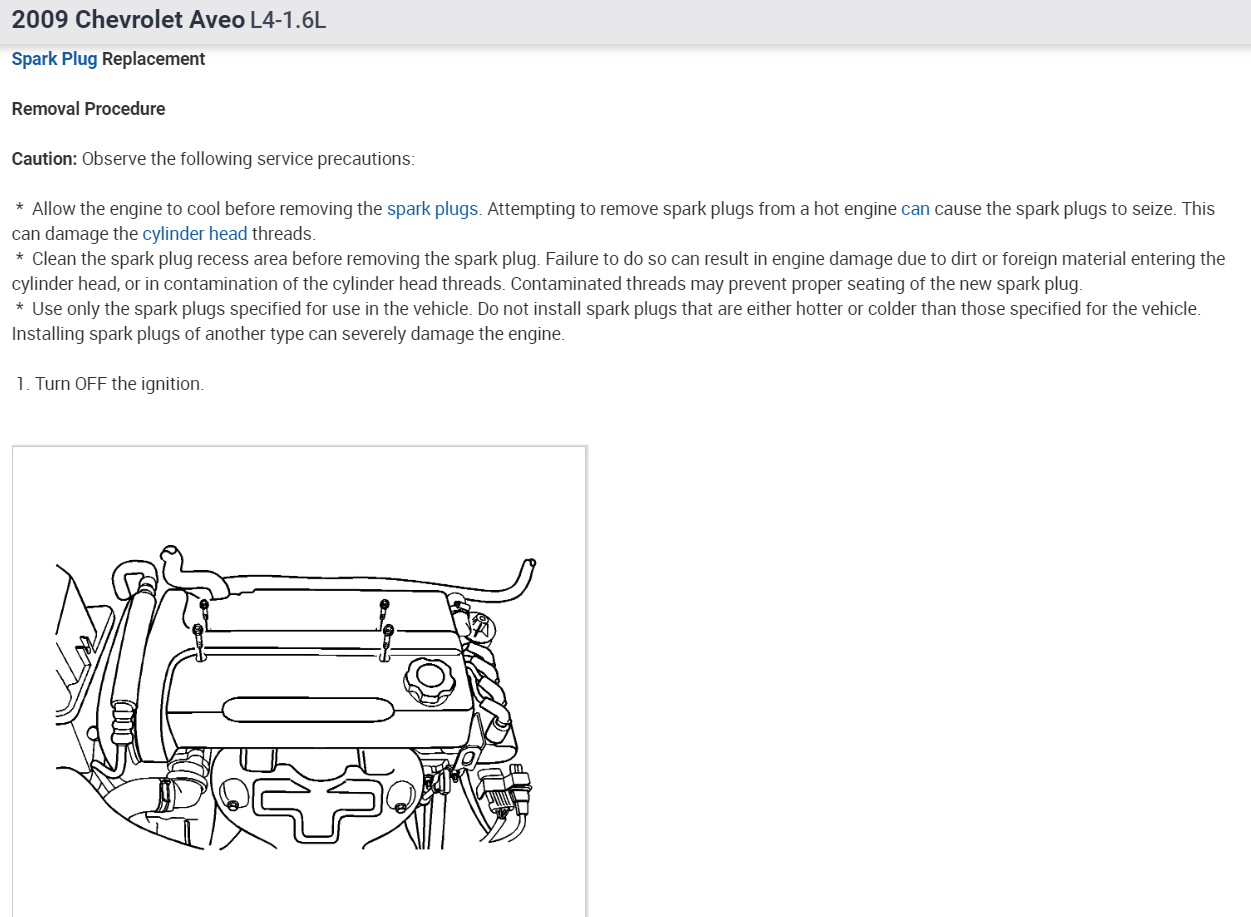This screenshot has width=1251, height=917.
Task: Follow the blue 'can' hyperlink
Action: coord(915,209)
